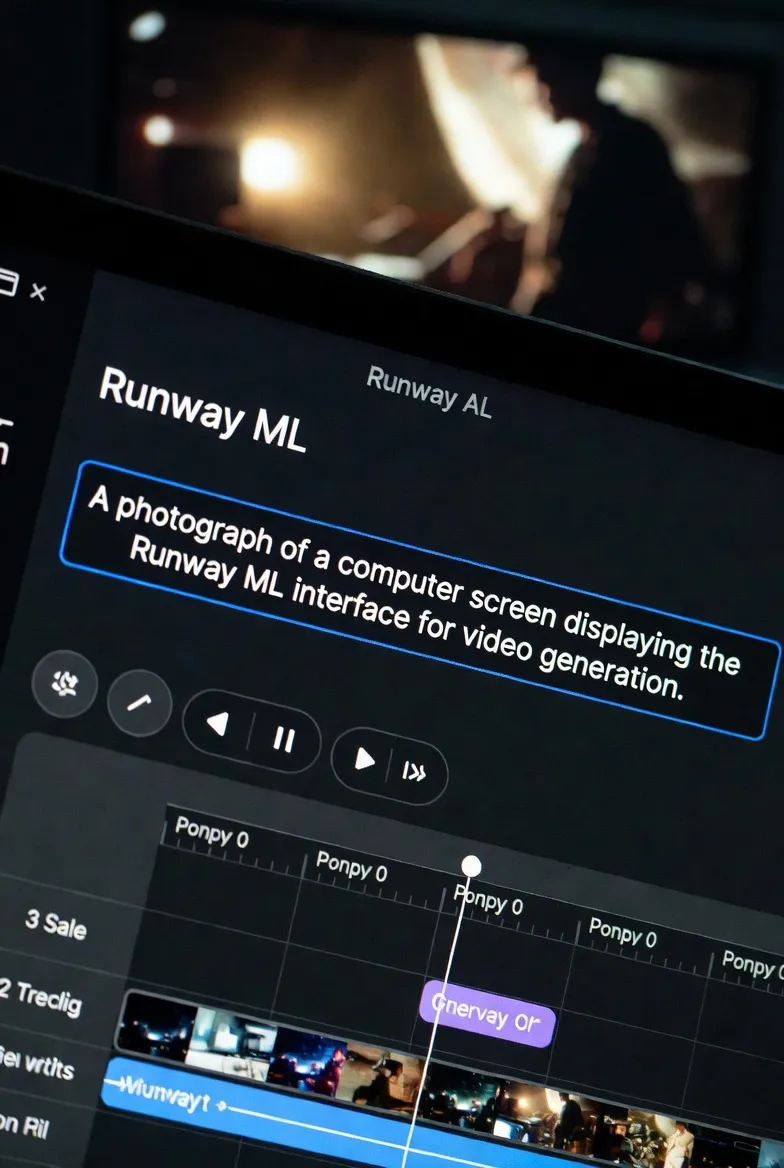Start playback with the play triangle
Screen dimensions: 784x1168
pyautogui.click(x=364, y=759)
